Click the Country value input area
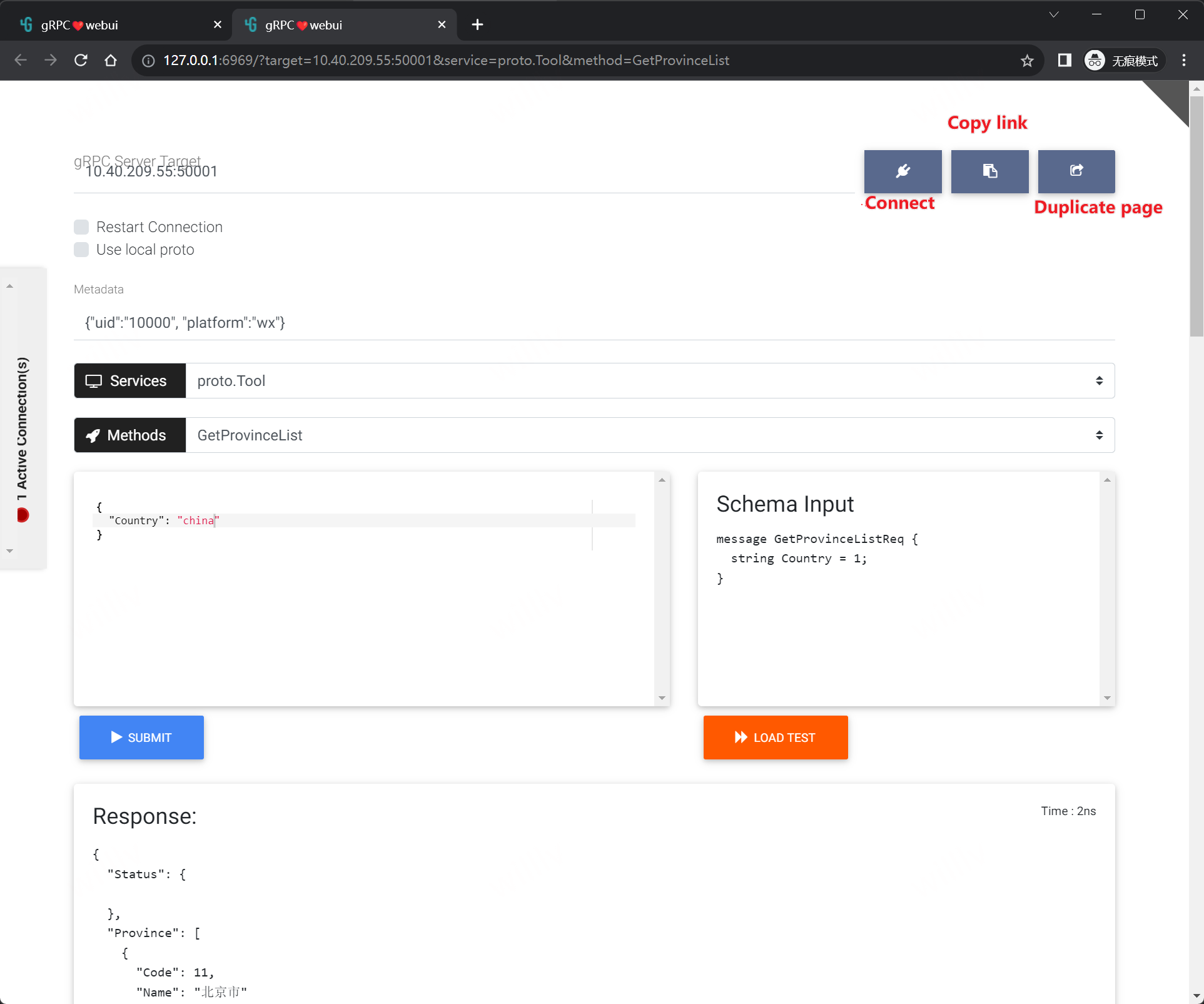 click(x=198, y=521)
